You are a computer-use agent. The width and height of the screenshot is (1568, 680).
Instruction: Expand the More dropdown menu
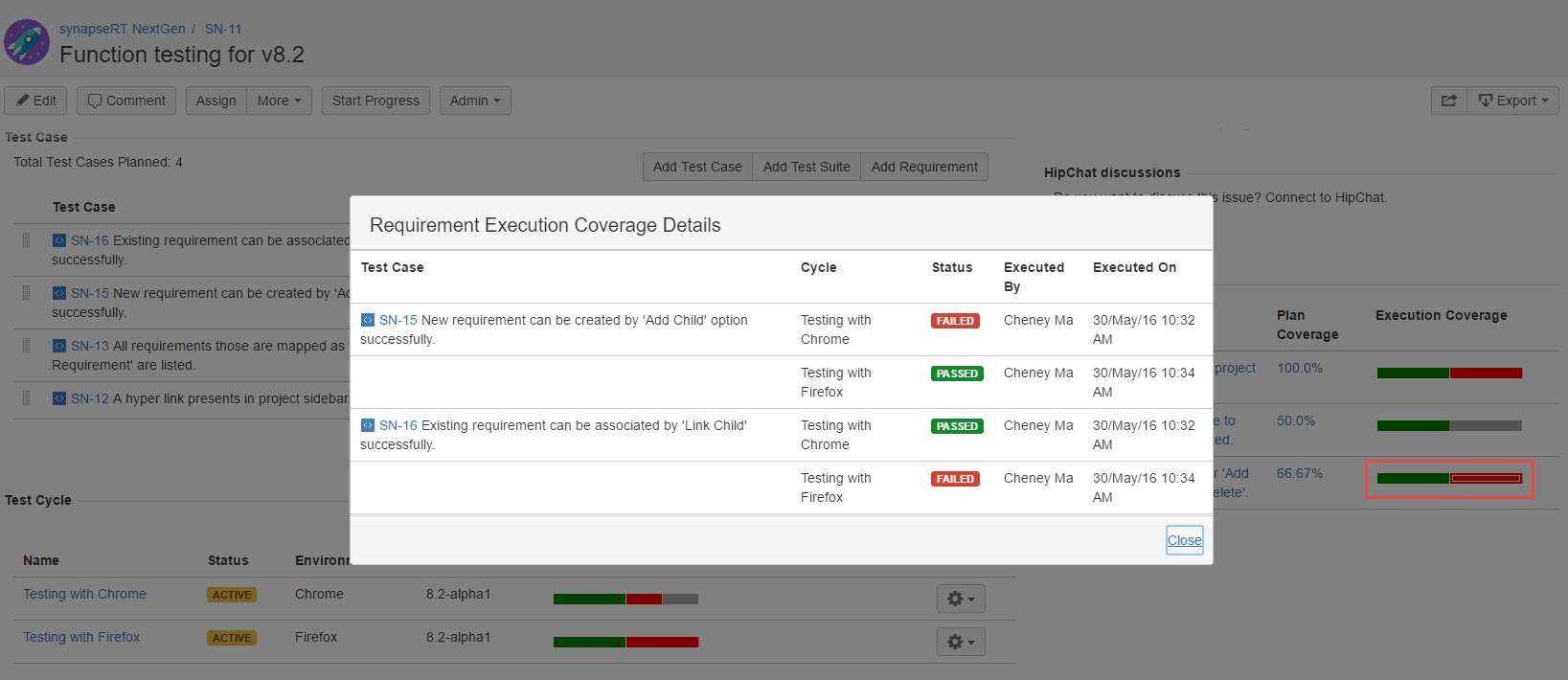coord(280,101)
